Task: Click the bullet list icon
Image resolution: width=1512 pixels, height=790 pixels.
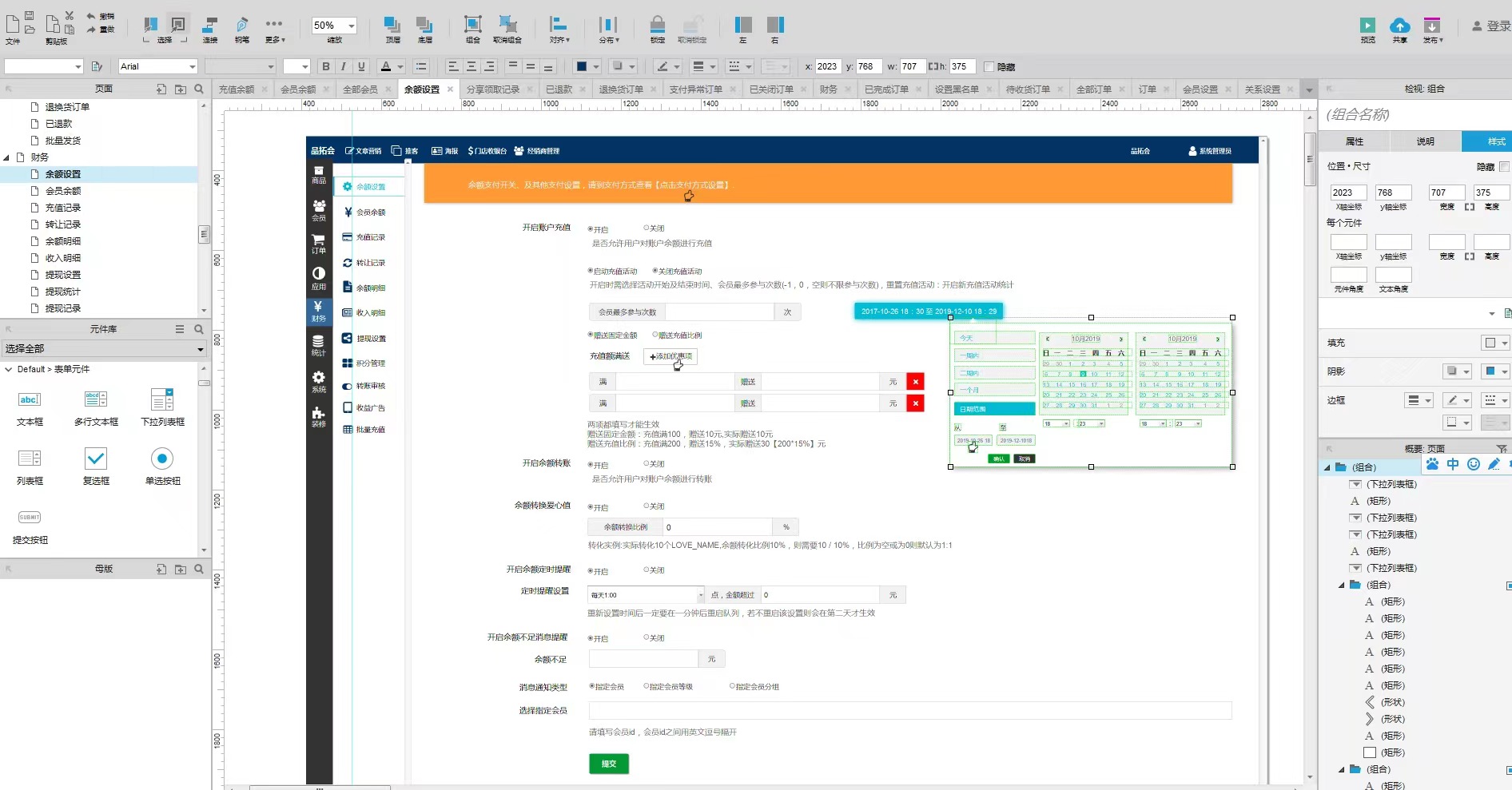Action: click(421, 66)
